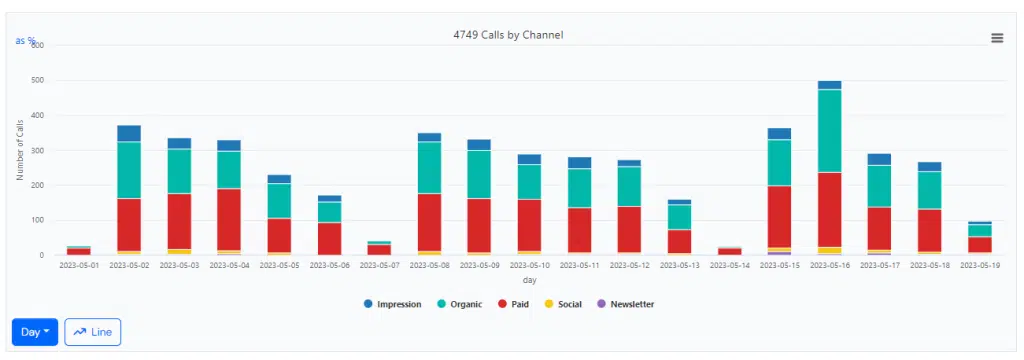This screenshot has height=360, width=1024.
Task: Toggle the Impression series label in legend
Action: 399,304
